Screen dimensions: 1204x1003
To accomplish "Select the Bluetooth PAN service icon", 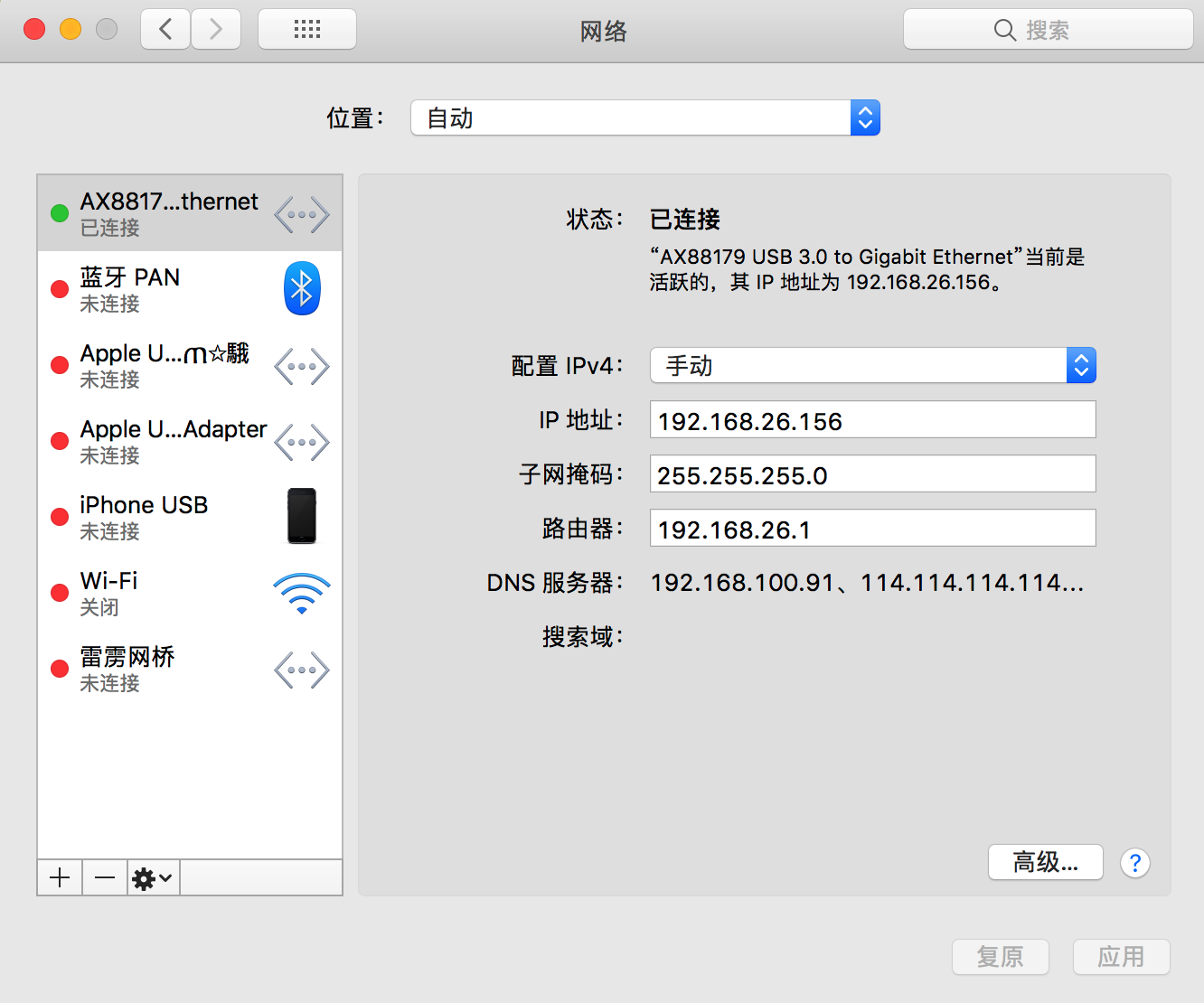I will [301, 288].
